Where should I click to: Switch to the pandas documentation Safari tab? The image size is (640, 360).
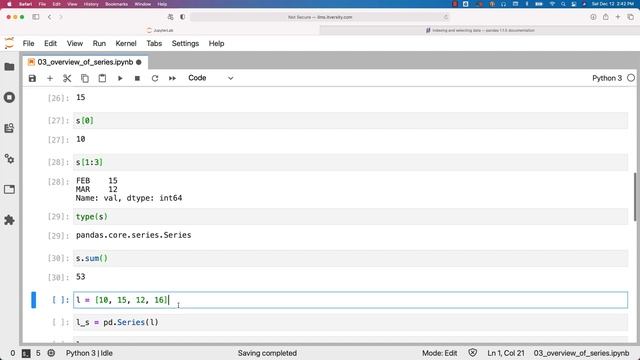(480, 30)
